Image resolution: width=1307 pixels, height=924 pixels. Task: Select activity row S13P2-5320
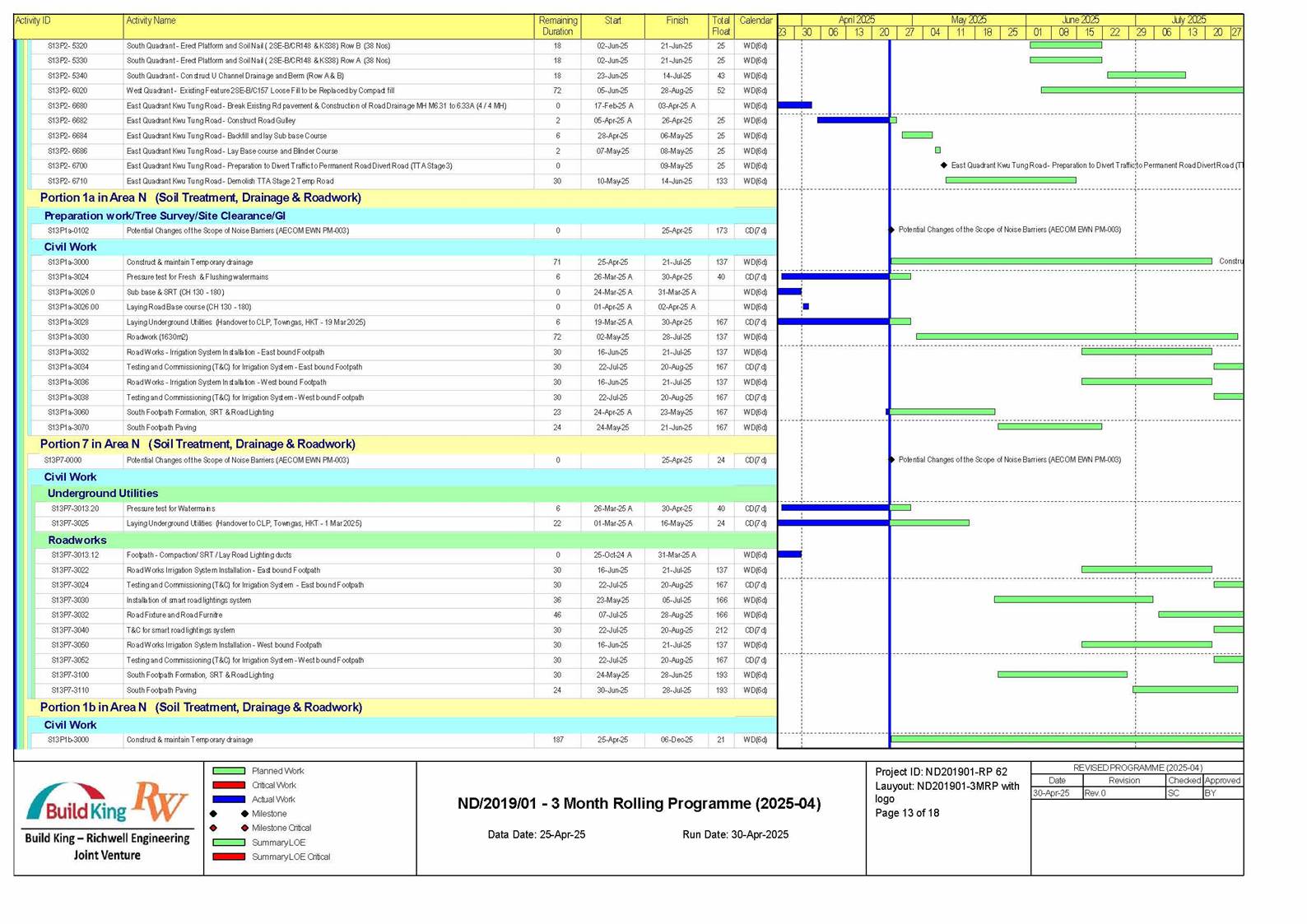tap(403, 46)
